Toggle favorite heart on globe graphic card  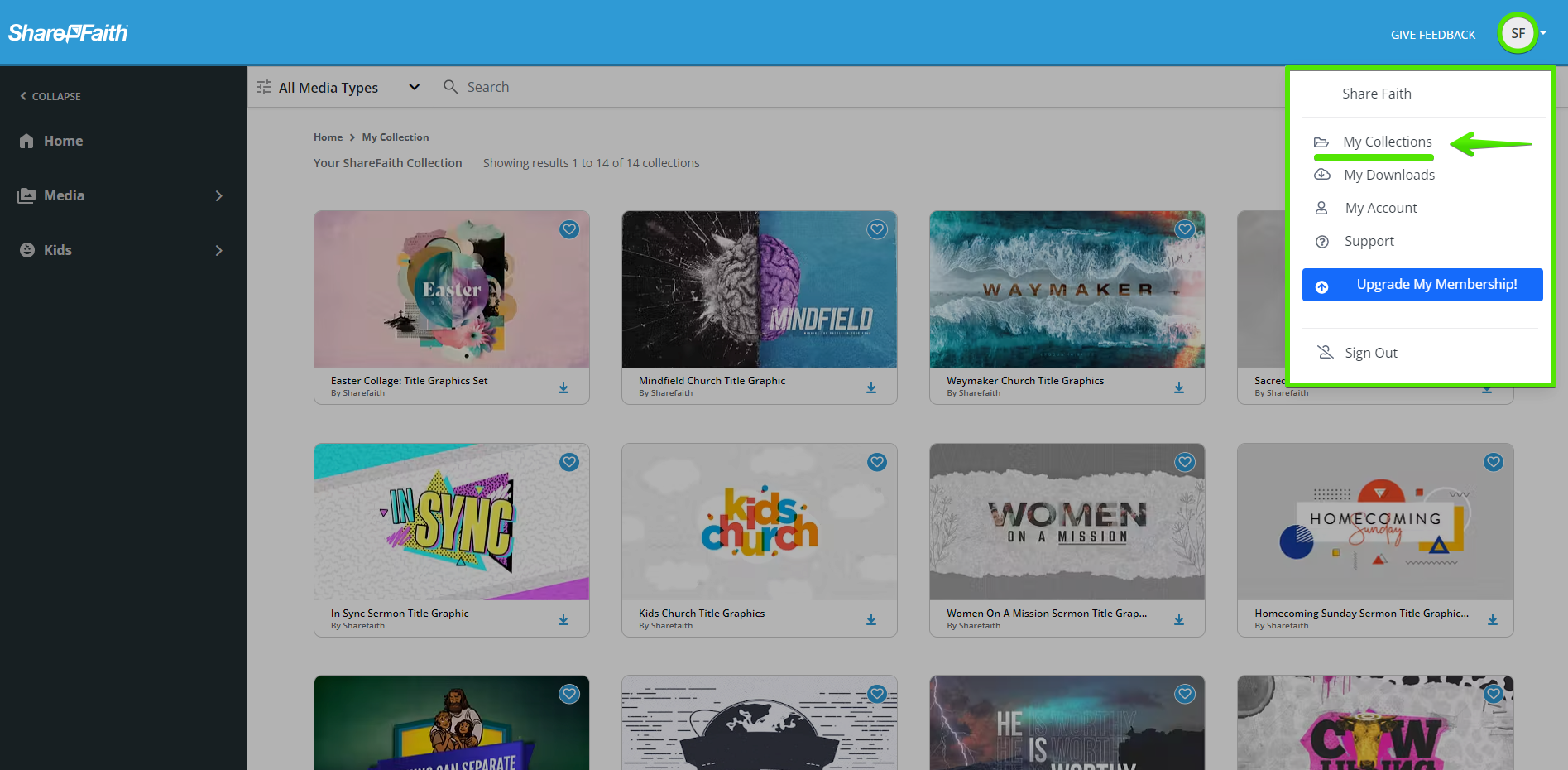pos(877,694)
